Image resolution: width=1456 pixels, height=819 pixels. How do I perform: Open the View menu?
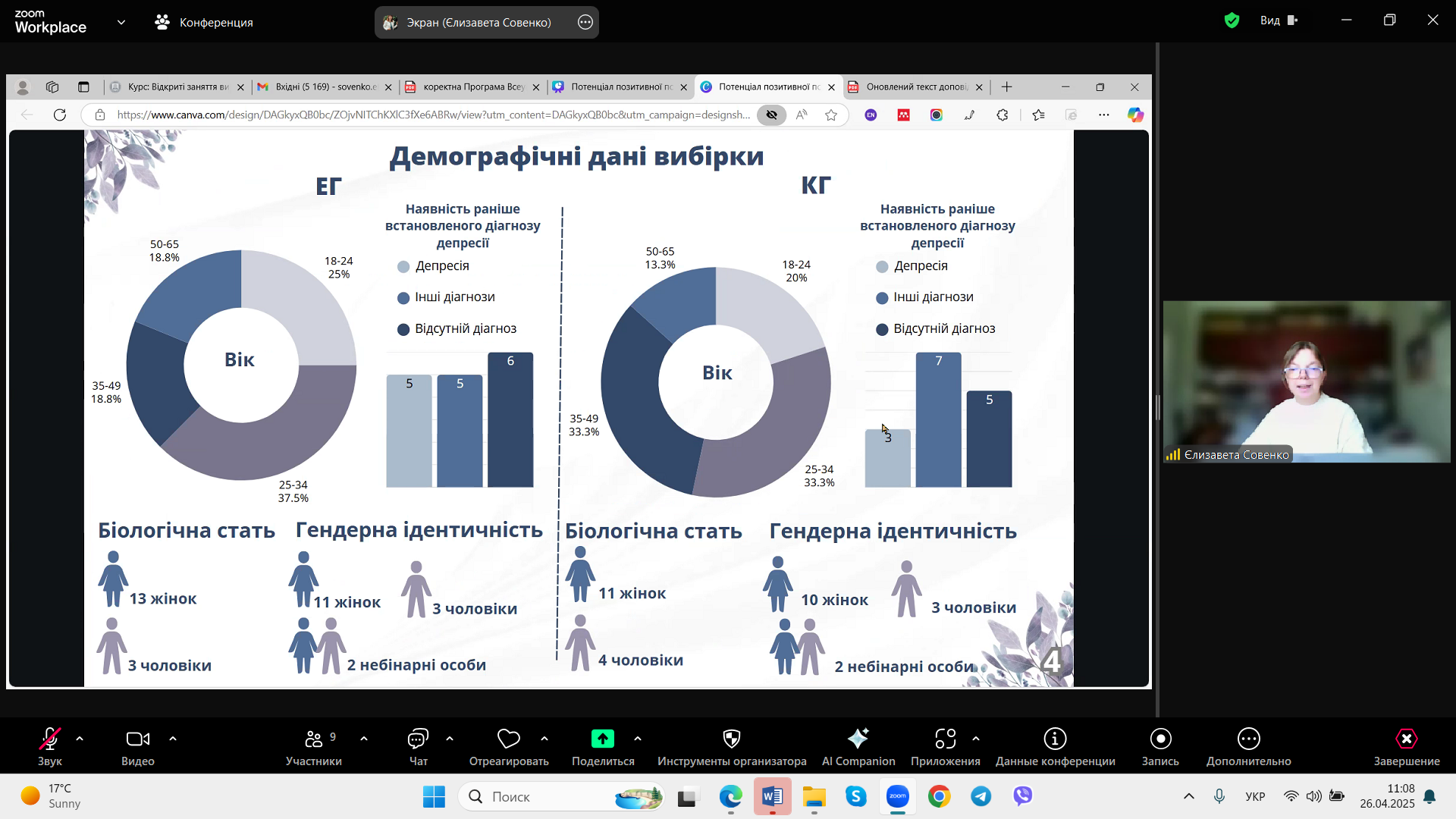point(1279,20)
